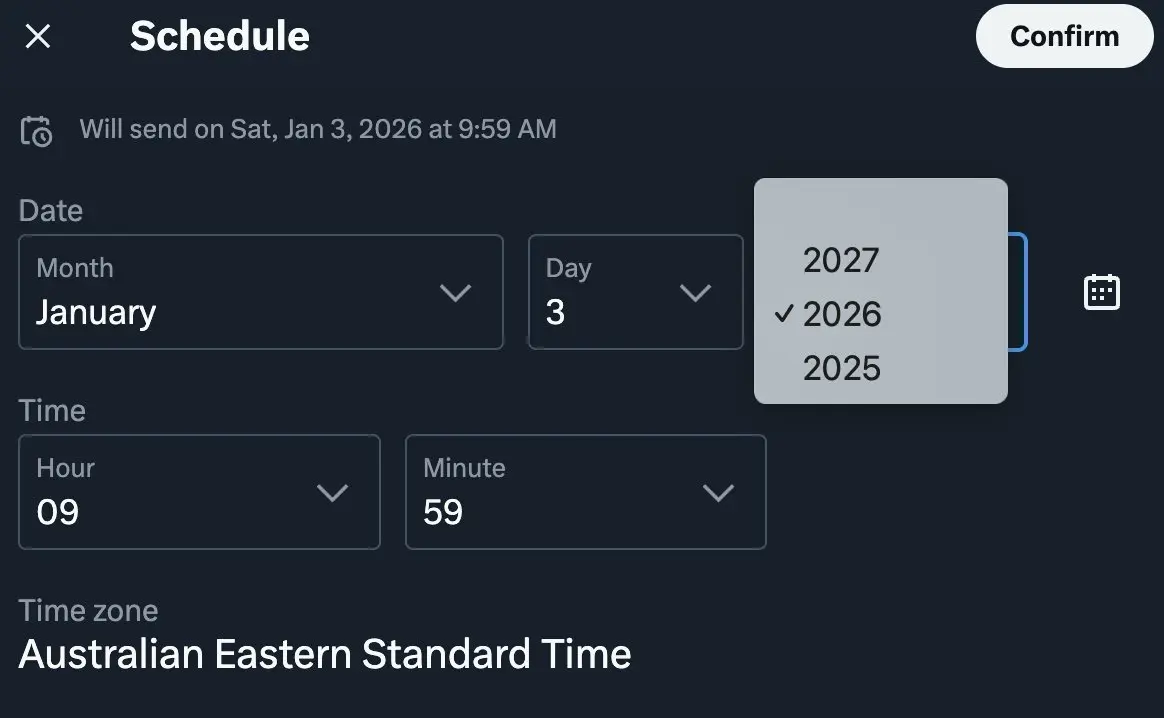The height and width of the screenshot is (718, 1164).
Task: Pick the checked 2026 year option
Action: coord(841,314)
